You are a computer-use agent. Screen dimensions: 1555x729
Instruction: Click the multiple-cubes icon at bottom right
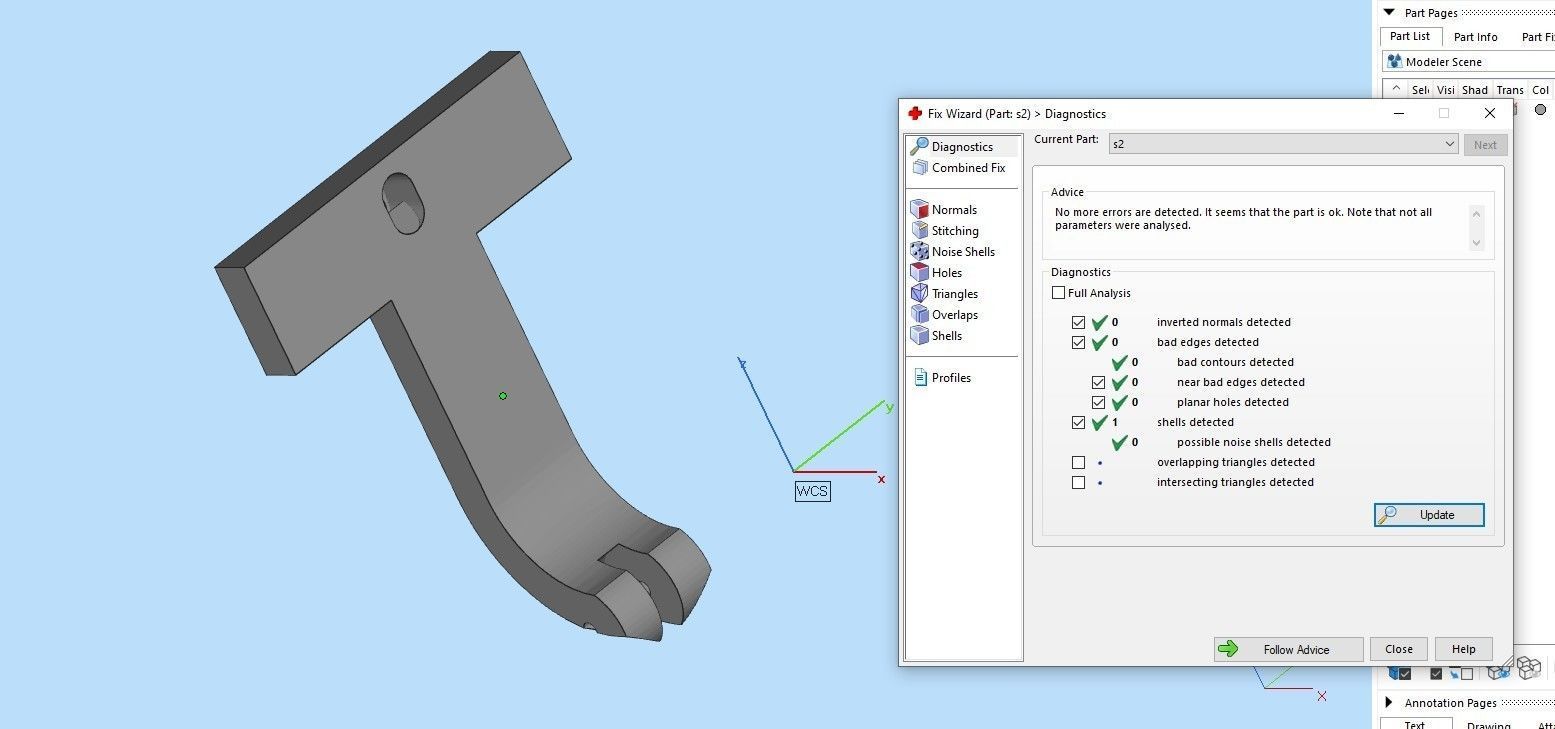1527,667
